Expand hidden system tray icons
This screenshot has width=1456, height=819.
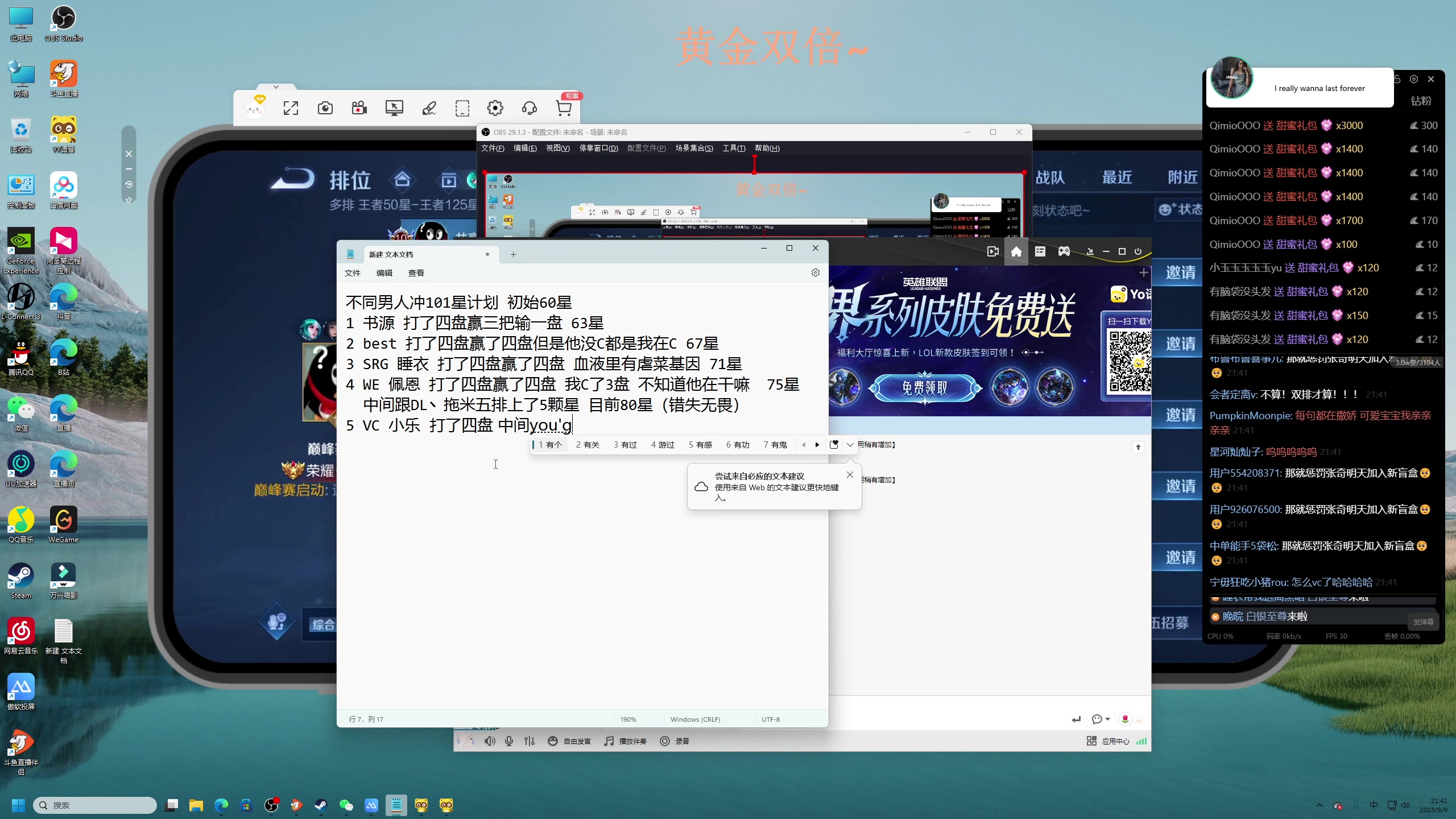(x=1321, y=805)
